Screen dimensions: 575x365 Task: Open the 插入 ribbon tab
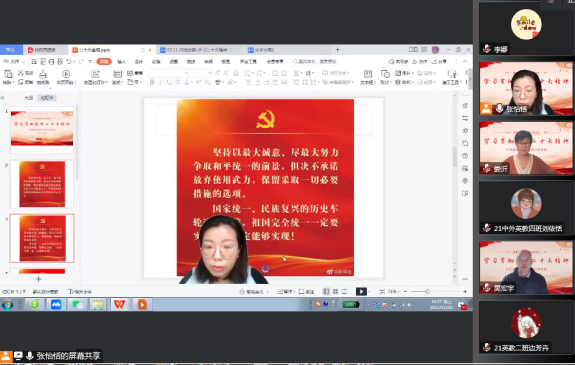pyautogui.click(x=121, y=62)
